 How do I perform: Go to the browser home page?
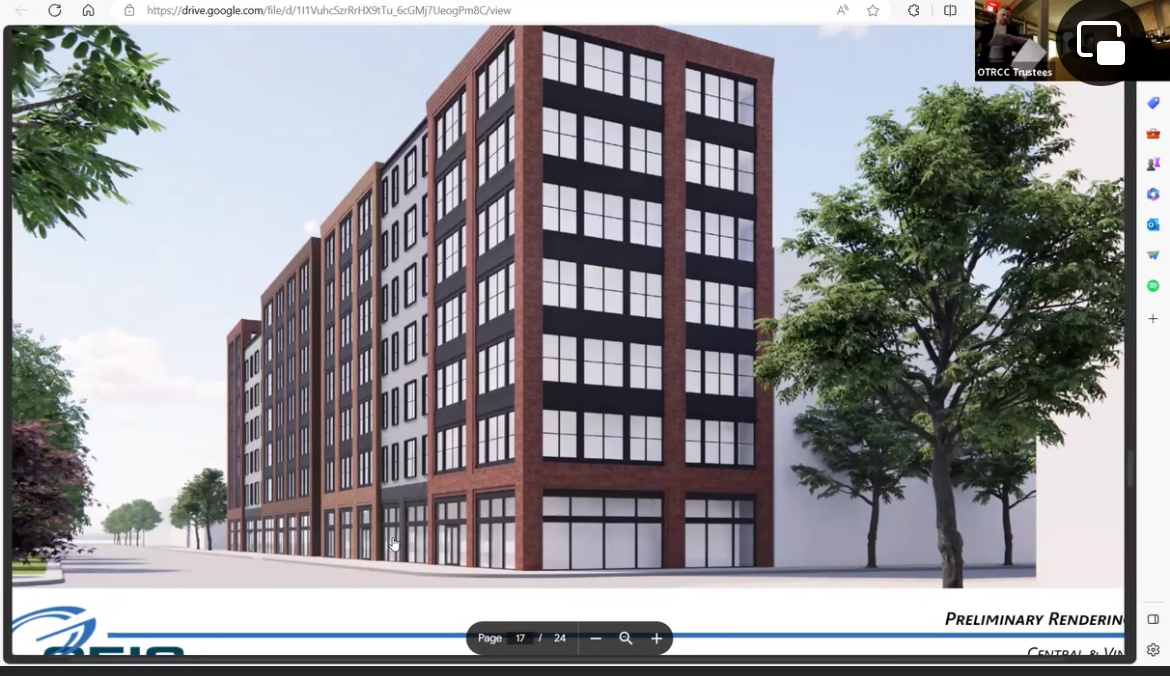click(x=88, y=10)
